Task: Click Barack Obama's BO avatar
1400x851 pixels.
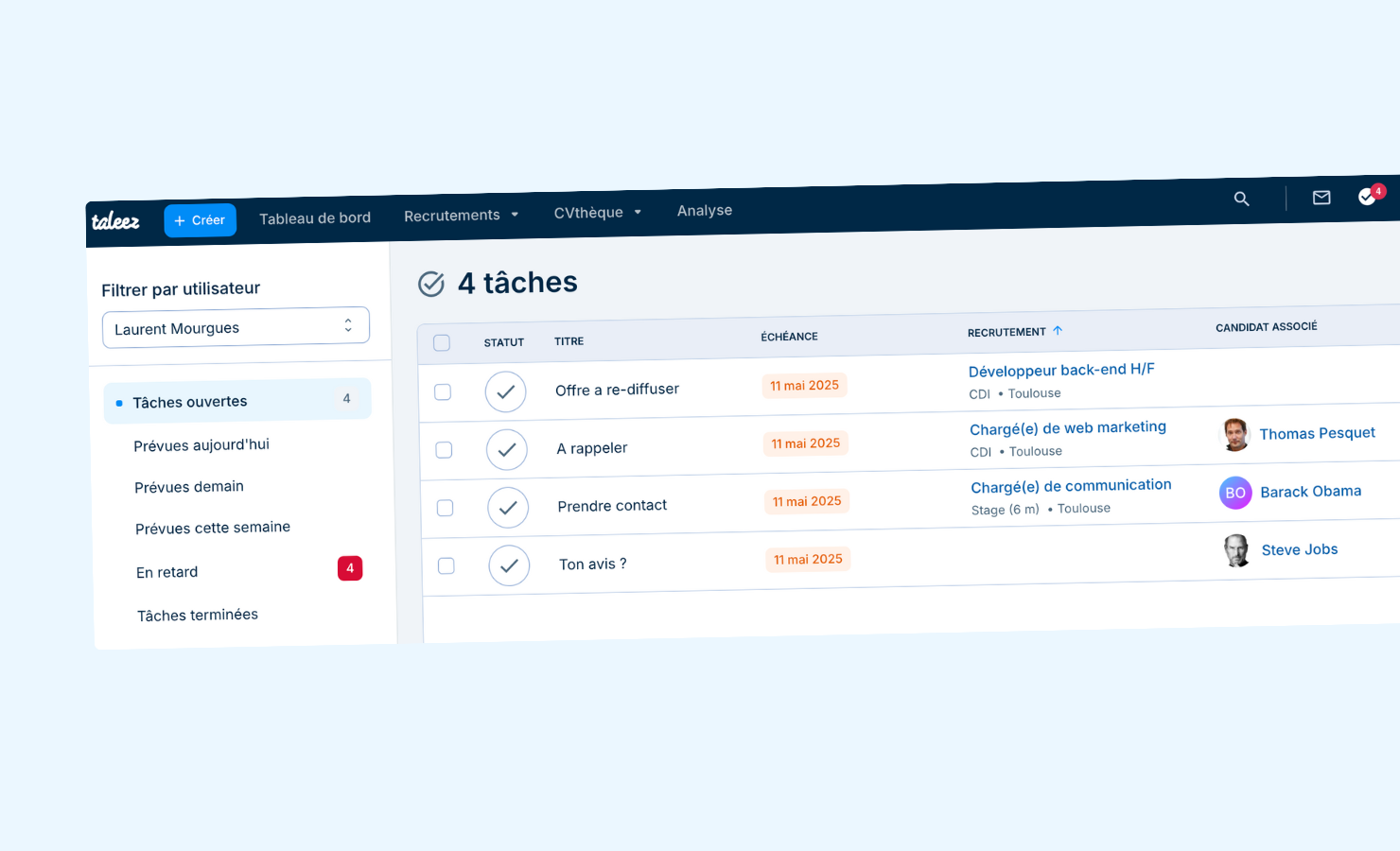Action: (1235, 493)
